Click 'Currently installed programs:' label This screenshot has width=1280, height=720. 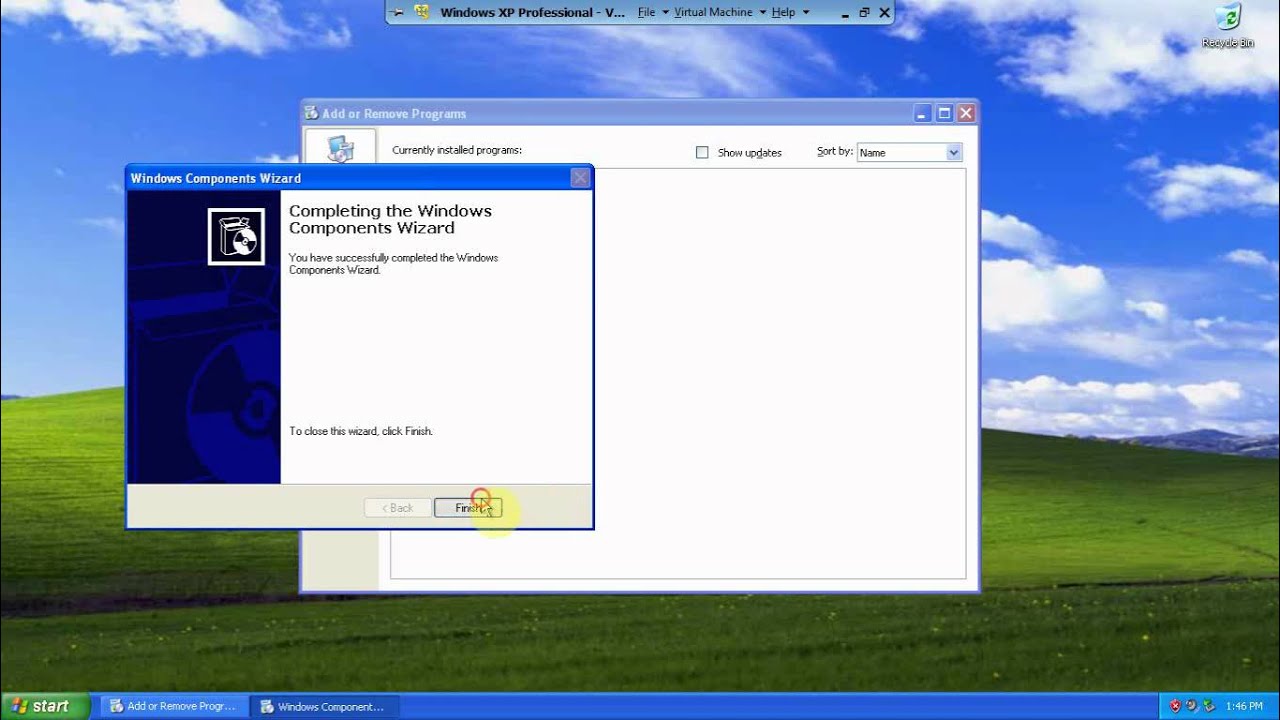tap(457, 150)
